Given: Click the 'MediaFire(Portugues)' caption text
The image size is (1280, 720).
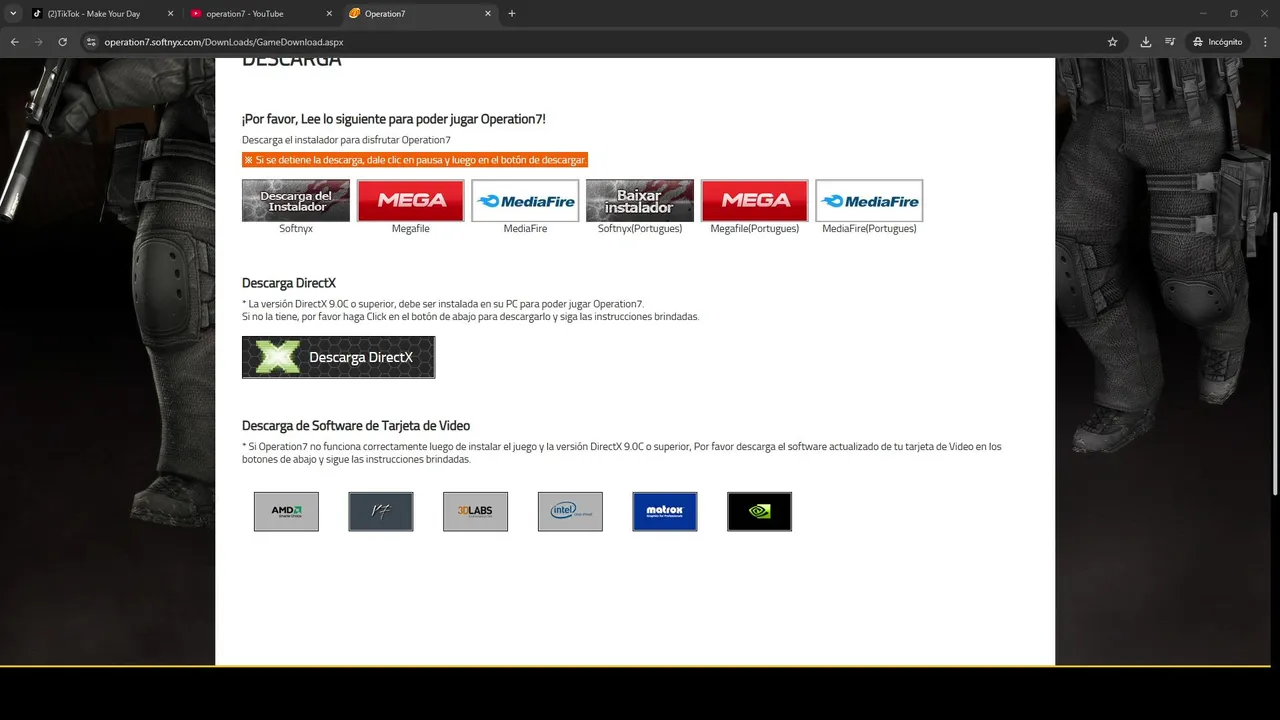Looking at the screenshot, I should [x=869, y=229].
